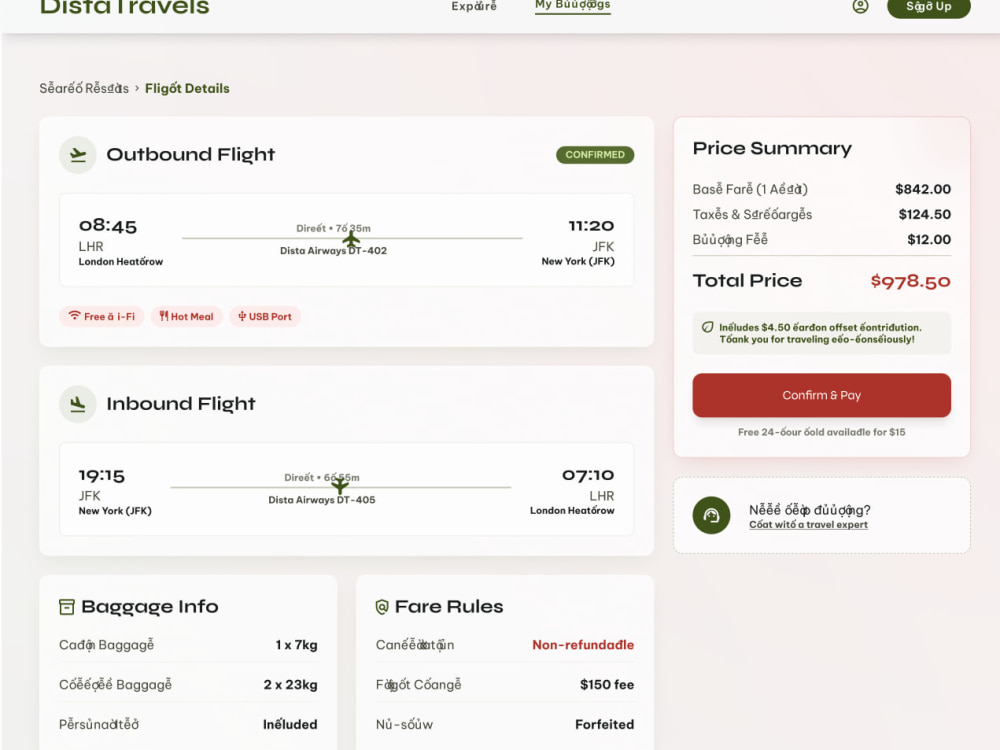This screenshot has width=1000, height=750.
Task: Click the headset support agent icon
Action: (x=711, y=515)
